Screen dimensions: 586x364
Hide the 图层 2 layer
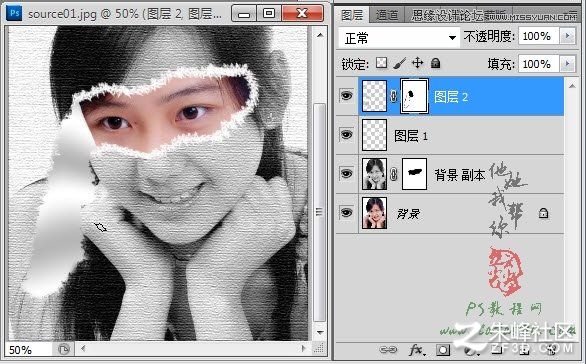click(346, 96)
